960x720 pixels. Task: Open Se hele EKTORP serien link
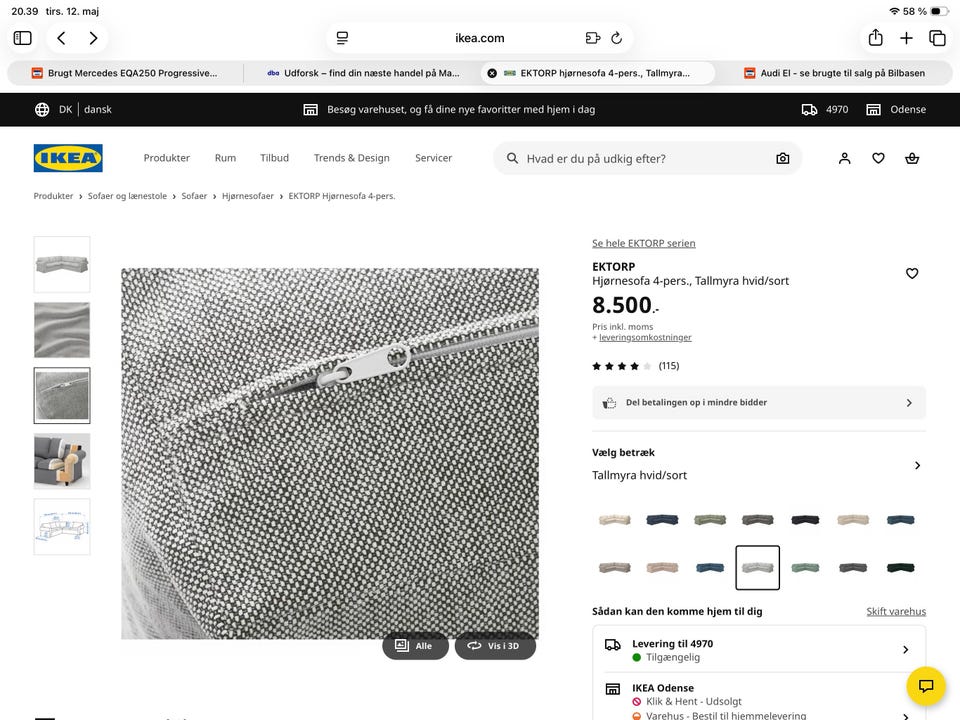pyautogui.click(x=643, y=243)
